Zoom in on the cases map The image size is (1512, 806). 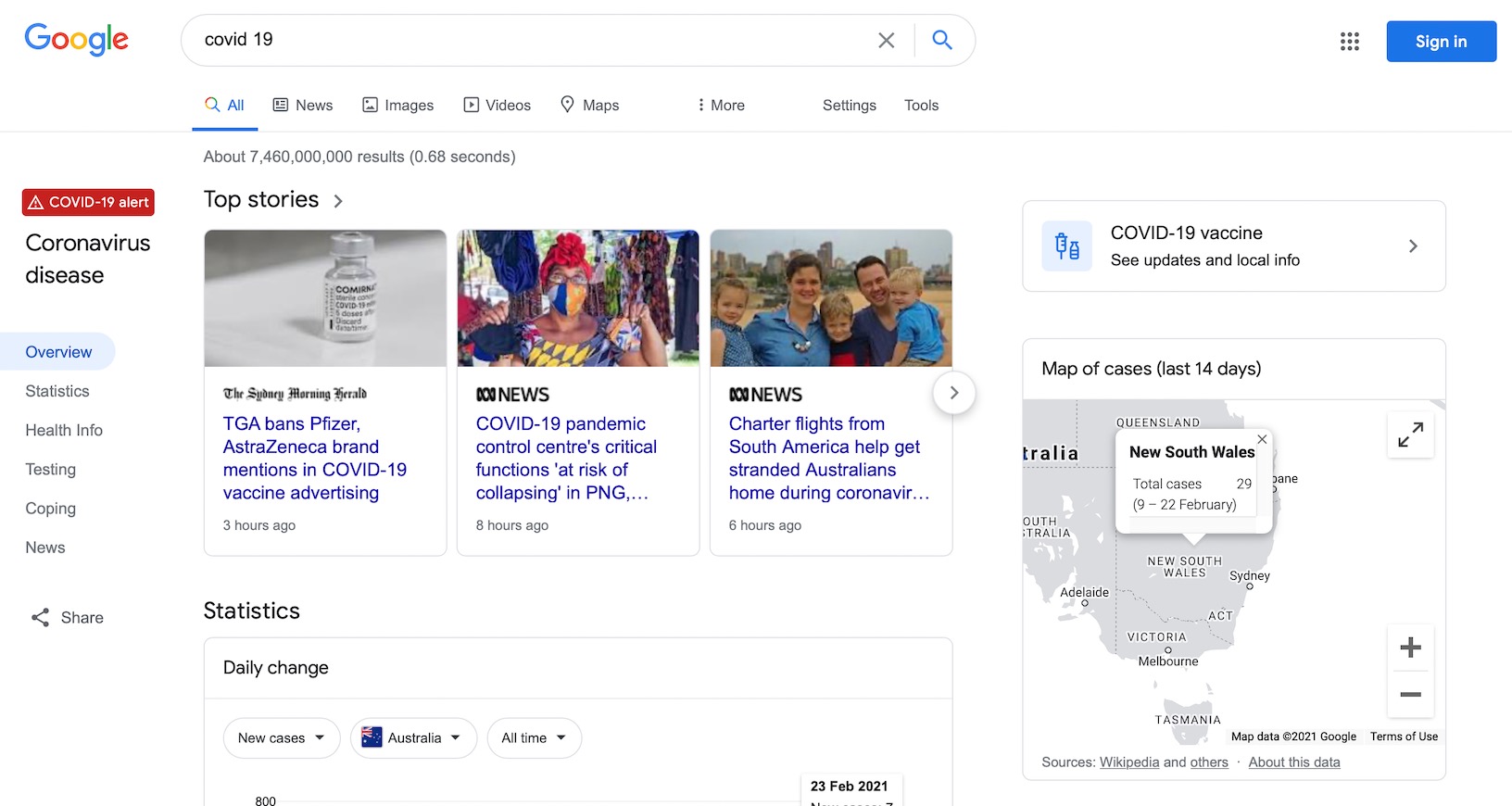pos(1410,648)
